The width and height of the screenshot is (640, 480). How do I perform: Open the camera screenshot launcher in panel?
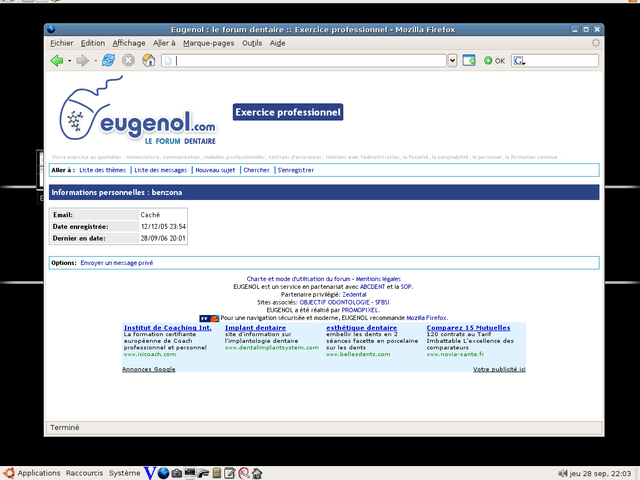click(176, 473)
